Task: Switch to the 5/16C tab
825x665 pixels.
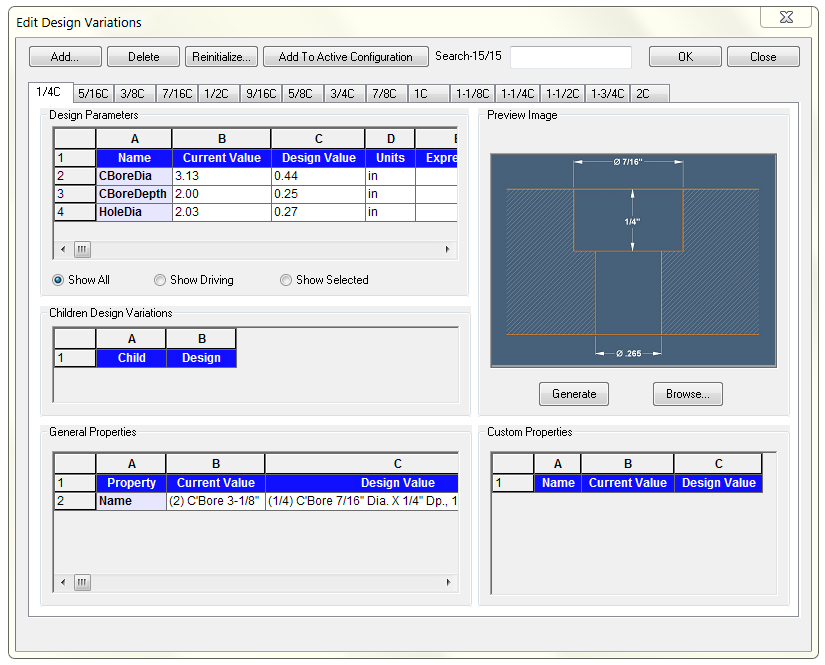Action: (x=93, y=94)
